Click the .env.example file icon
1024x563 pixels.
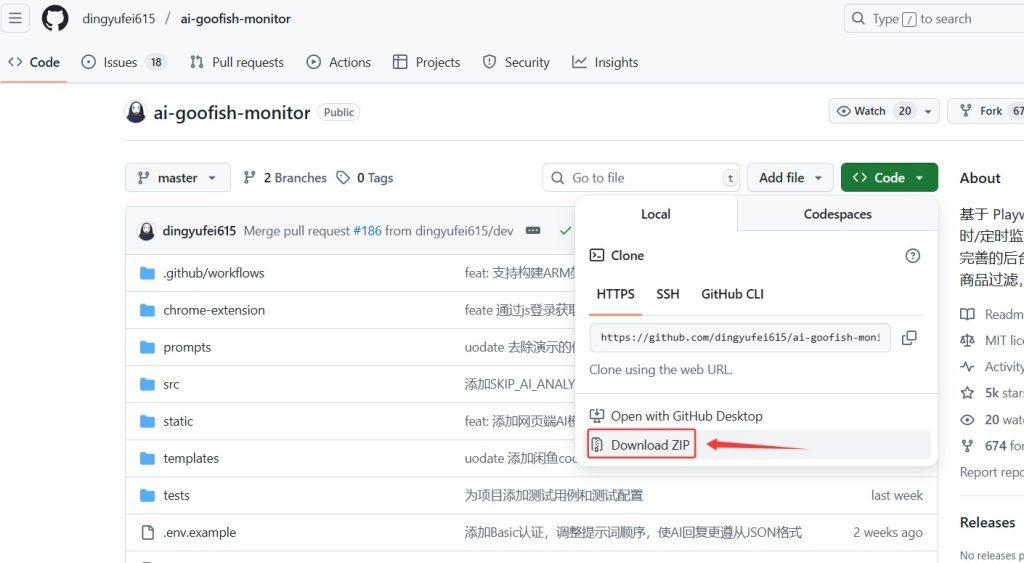coord(148,532)
